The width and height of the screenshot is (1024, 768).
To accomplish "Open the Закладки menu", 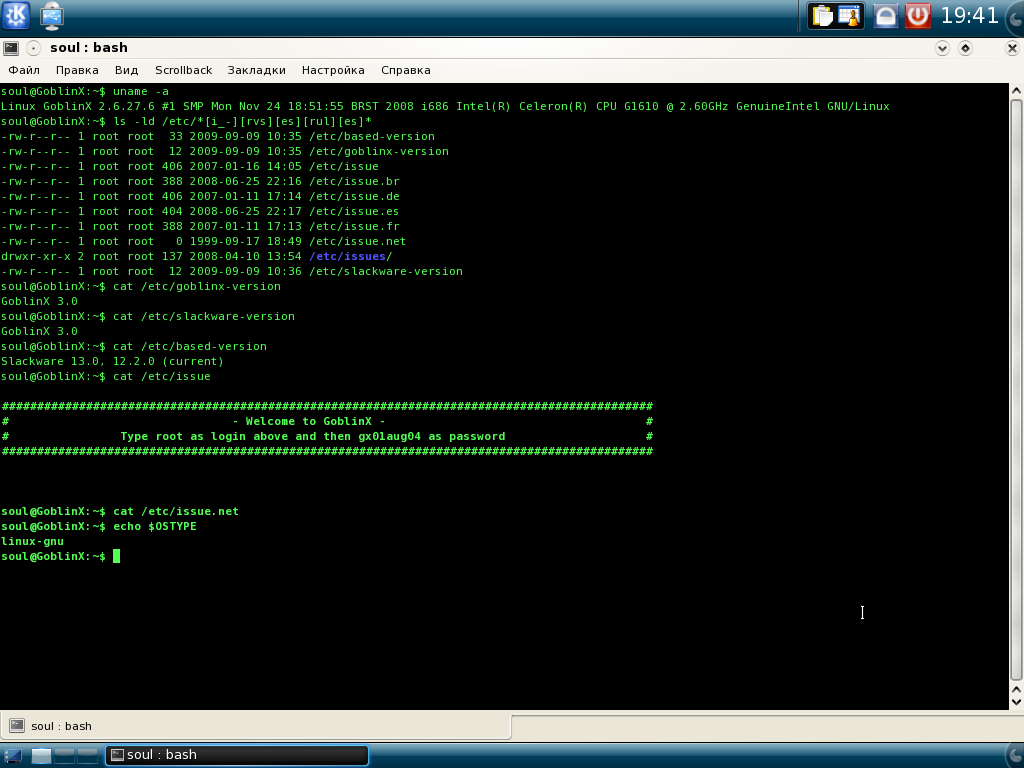I will (257, 70).
